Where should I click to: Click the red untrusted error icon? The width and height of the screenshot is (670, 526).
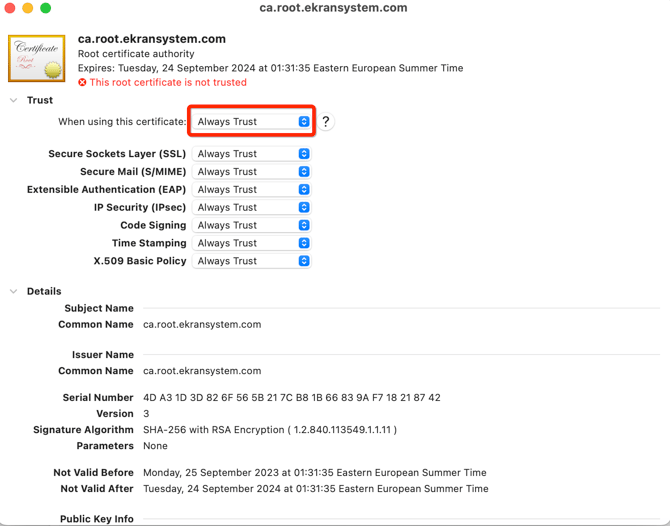83,82
